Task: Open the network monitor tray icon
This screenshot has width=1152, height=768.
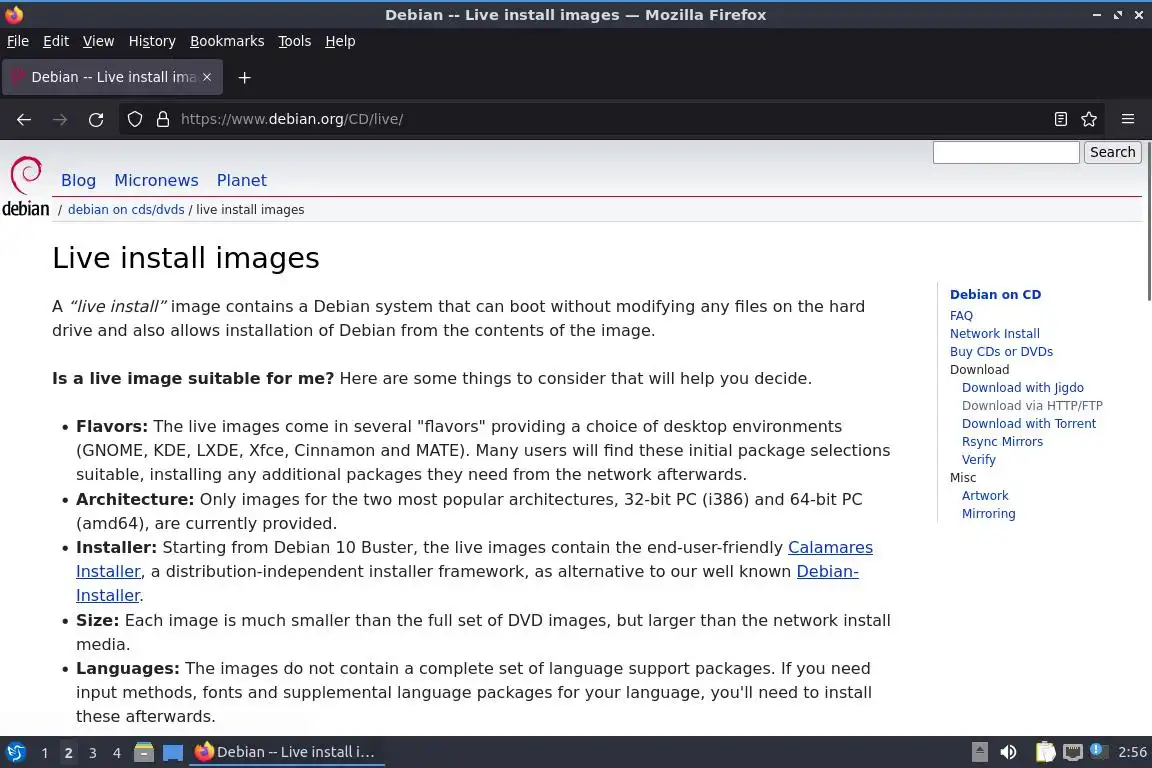Action: click(x=1073, y=752)
